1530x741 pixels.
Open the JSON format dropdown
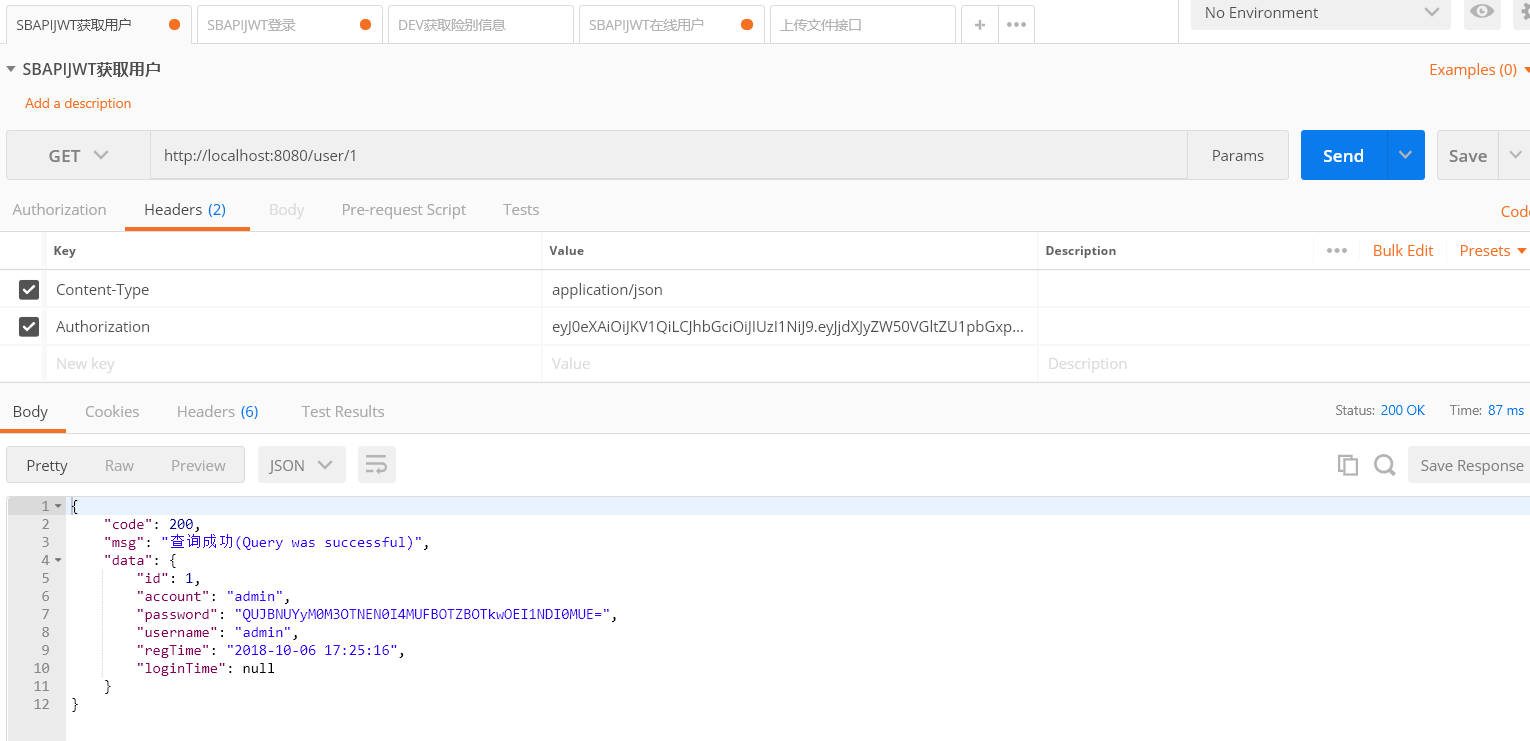point(302,465)
